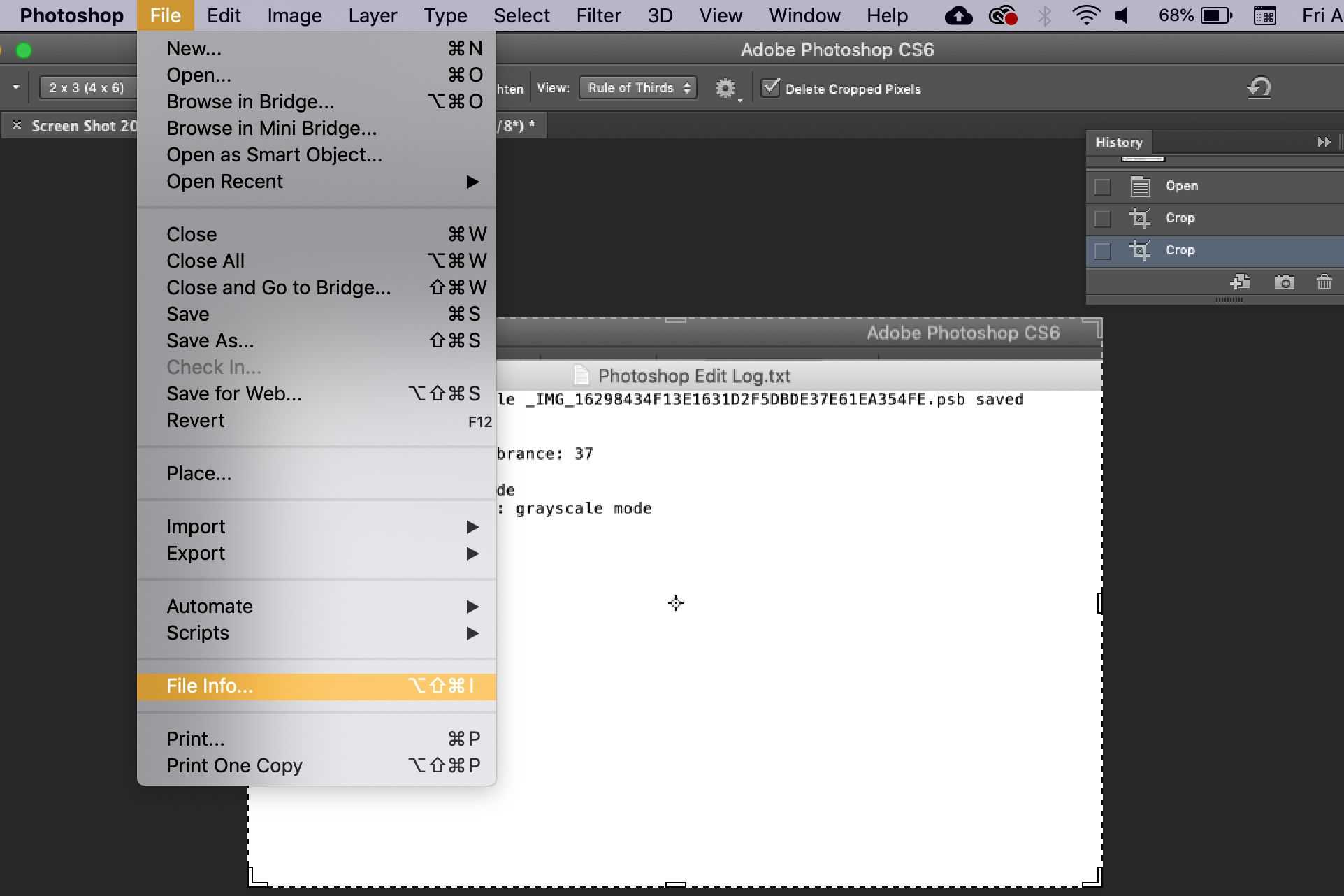
Task: Choose Save As... menu item
Action: coord(317,340)
